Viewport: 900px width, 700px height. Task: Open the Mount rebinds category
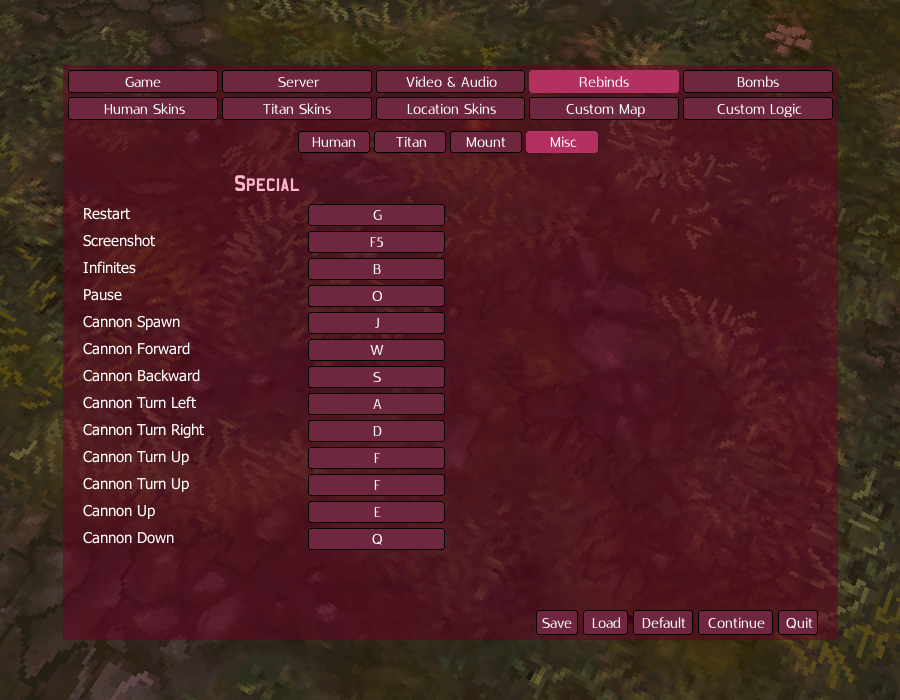click(x=485, y=141)
